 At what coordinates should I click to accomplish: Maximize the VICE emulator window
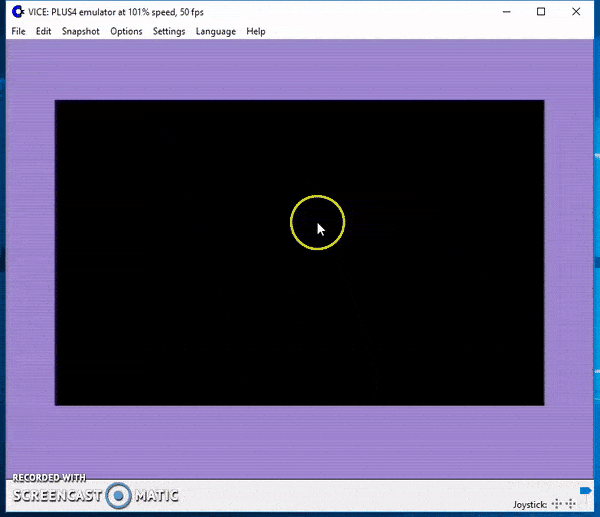[x=541, y=12]
